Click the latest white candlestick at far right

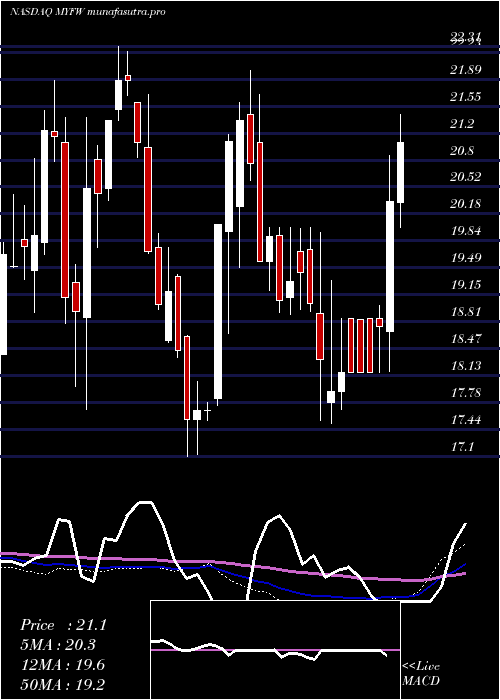coord(400,172)
